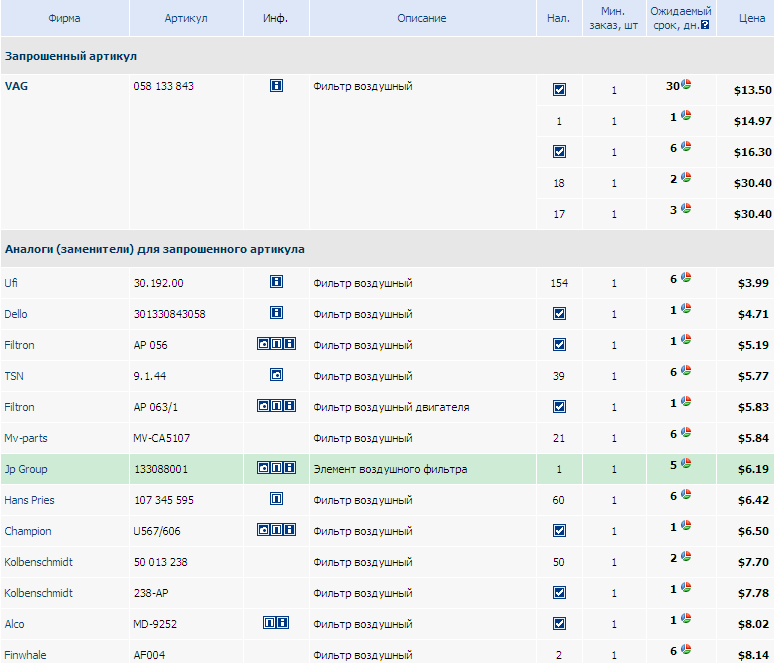Open the photo icon in the TSN row
Screen dimensions: 774x663
(276, 375)
